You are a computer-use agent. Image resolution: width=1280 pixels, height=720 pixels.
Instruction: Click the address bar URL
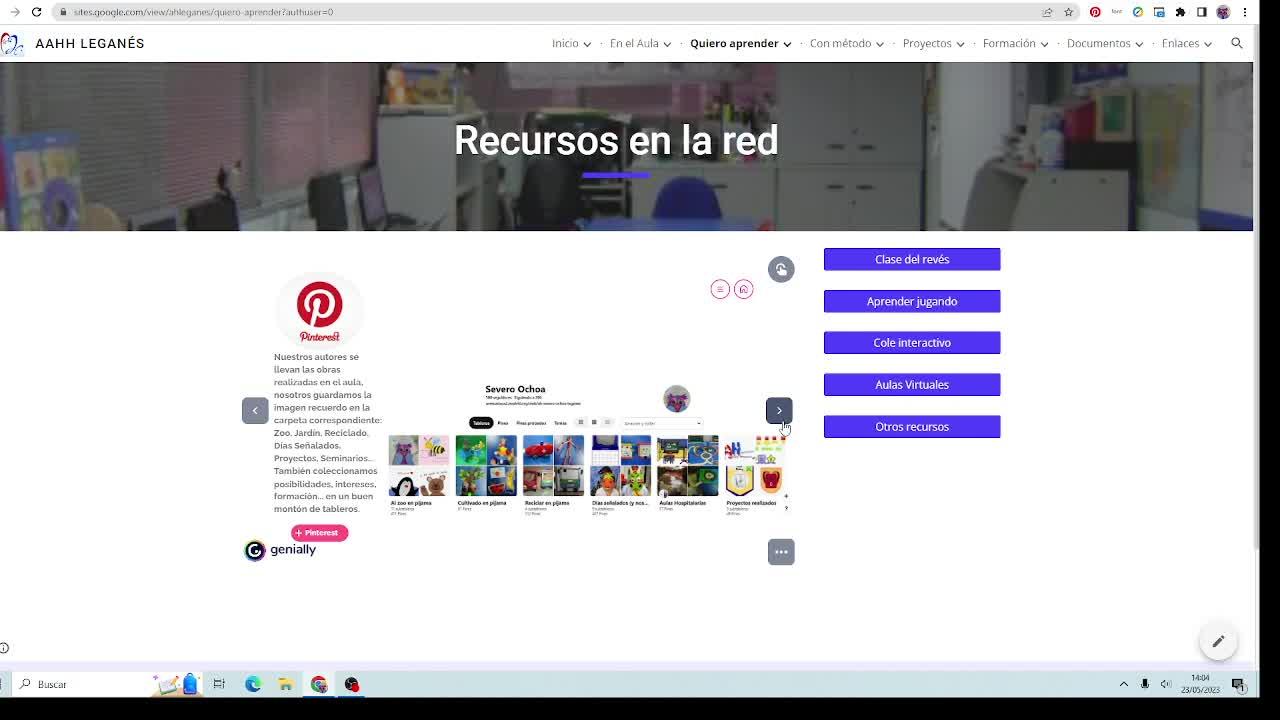coord(203,12)
